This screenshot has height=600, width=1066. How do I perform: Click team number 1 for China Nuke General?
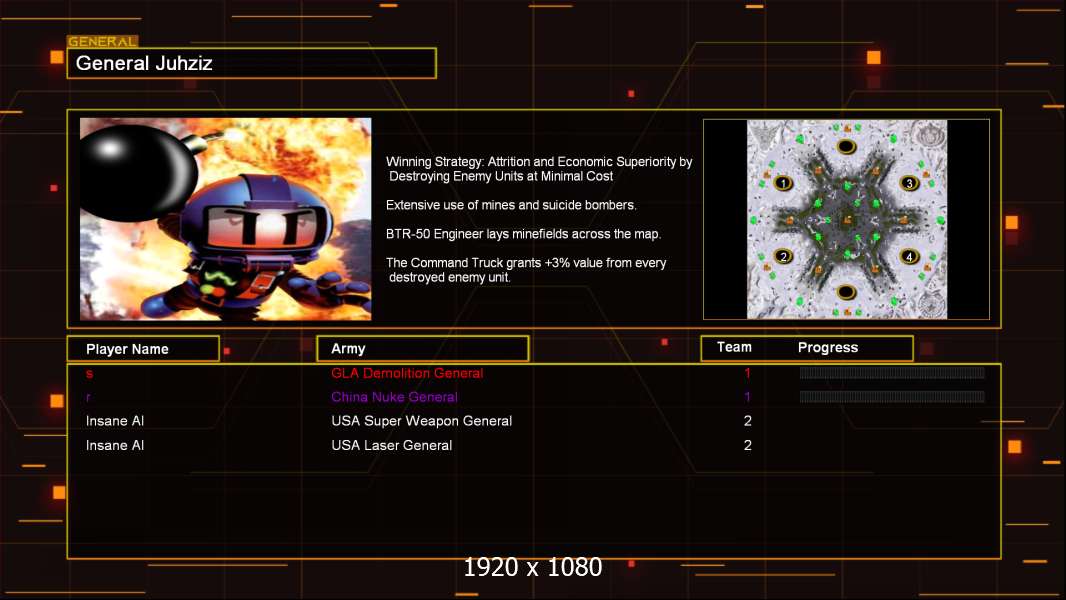(747, 397)
